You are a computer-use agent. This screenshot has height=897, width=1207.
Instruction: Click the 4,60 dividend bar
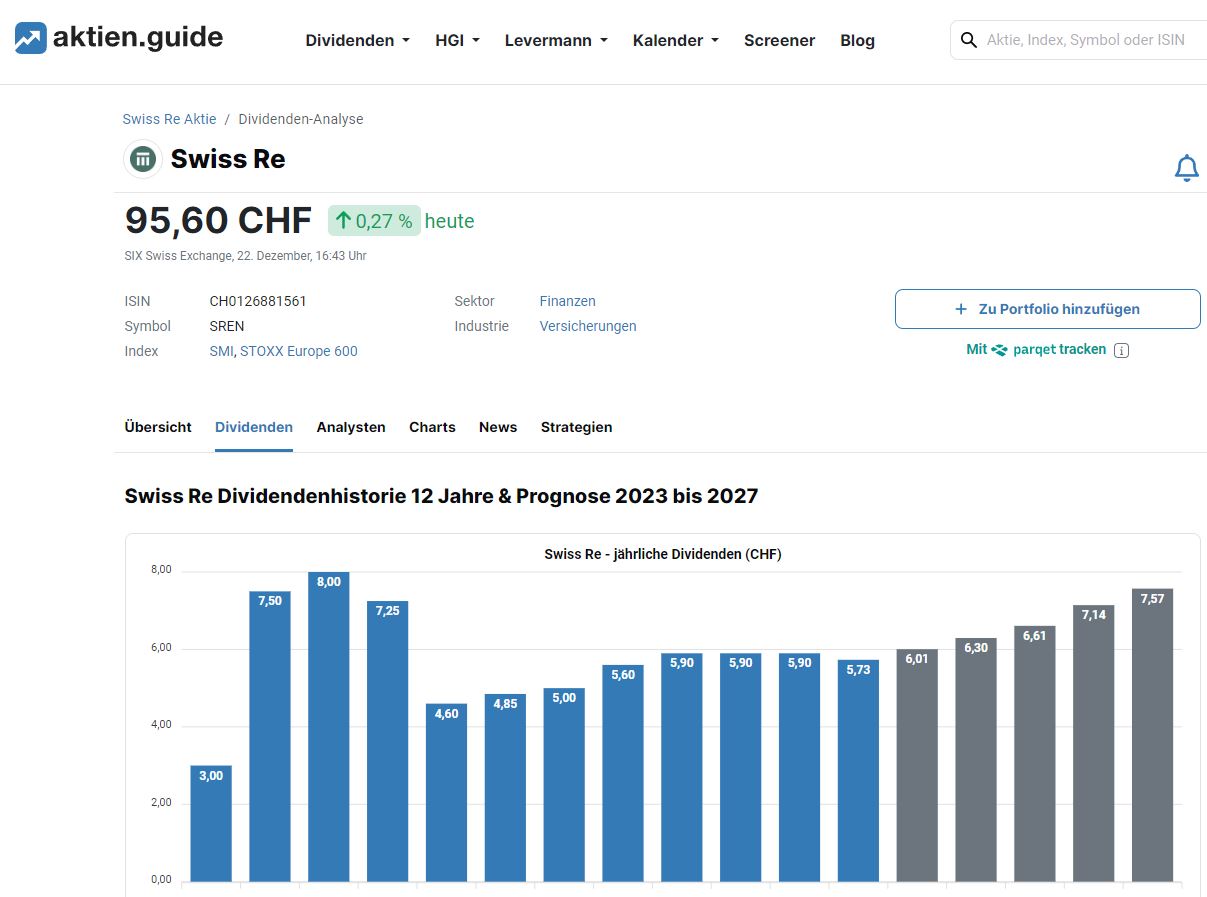pos(446,792)
